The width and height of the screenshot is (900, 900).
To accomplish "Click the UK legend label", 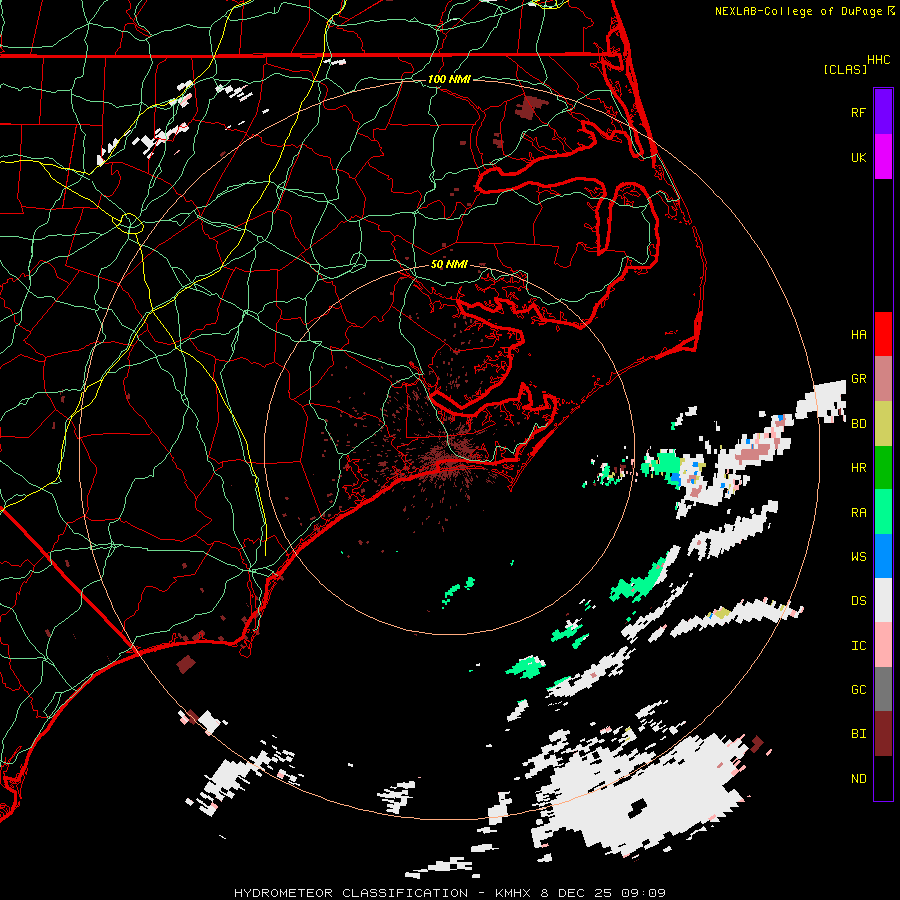I will pos(858,157).
